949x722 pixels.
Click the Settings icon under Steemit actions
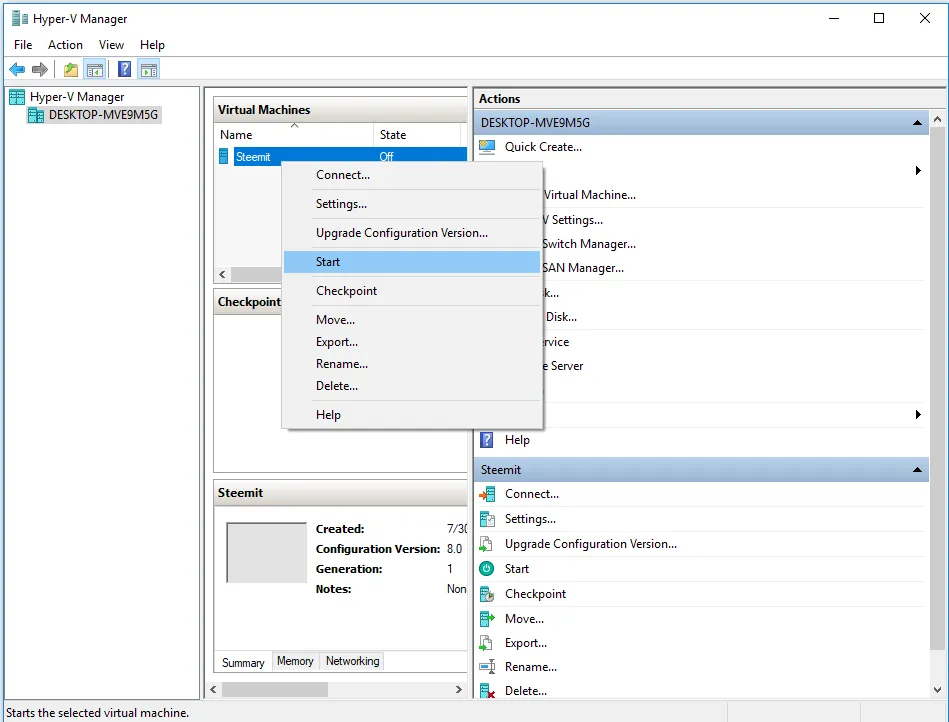click(487, 519)
